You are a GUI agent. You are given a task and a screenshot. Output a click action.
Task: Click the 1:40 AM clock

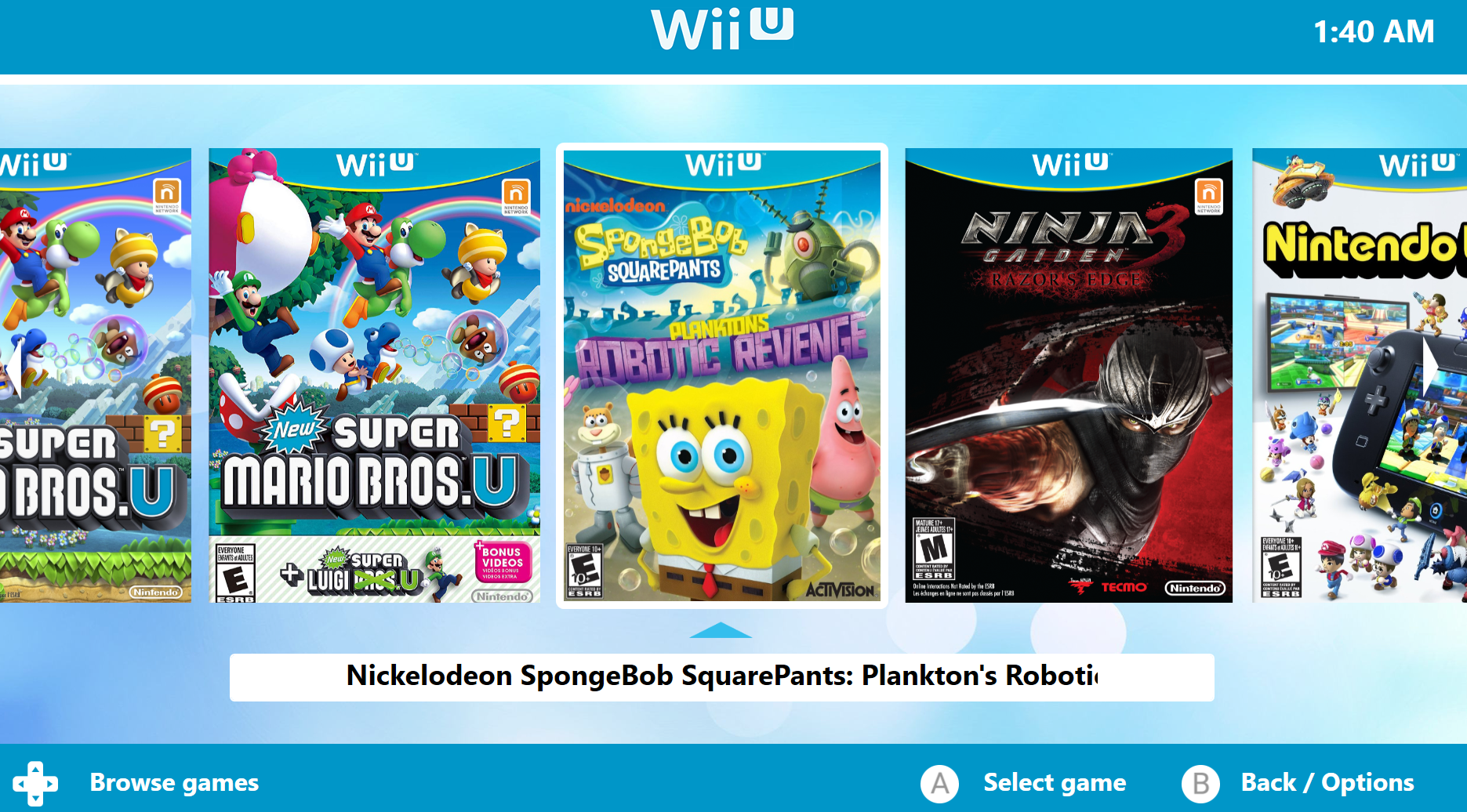pyautogui.click(x=1374, y=32)
